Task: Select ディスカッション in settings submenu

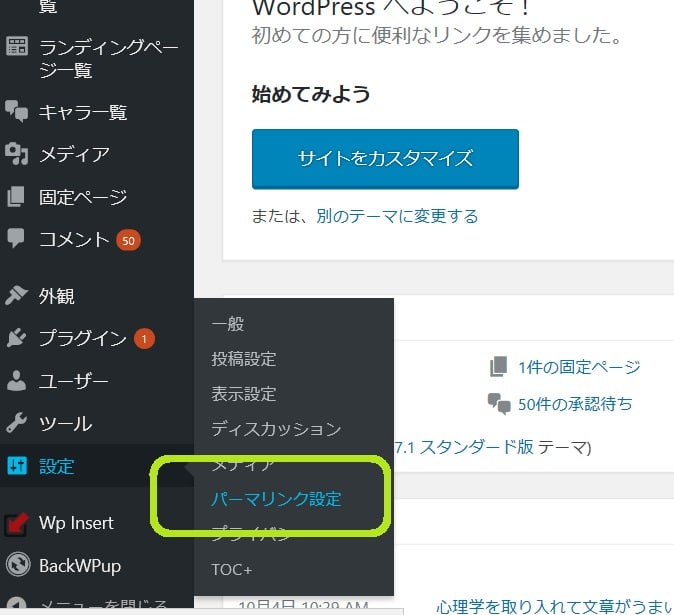Action: [x=276, y=429]
